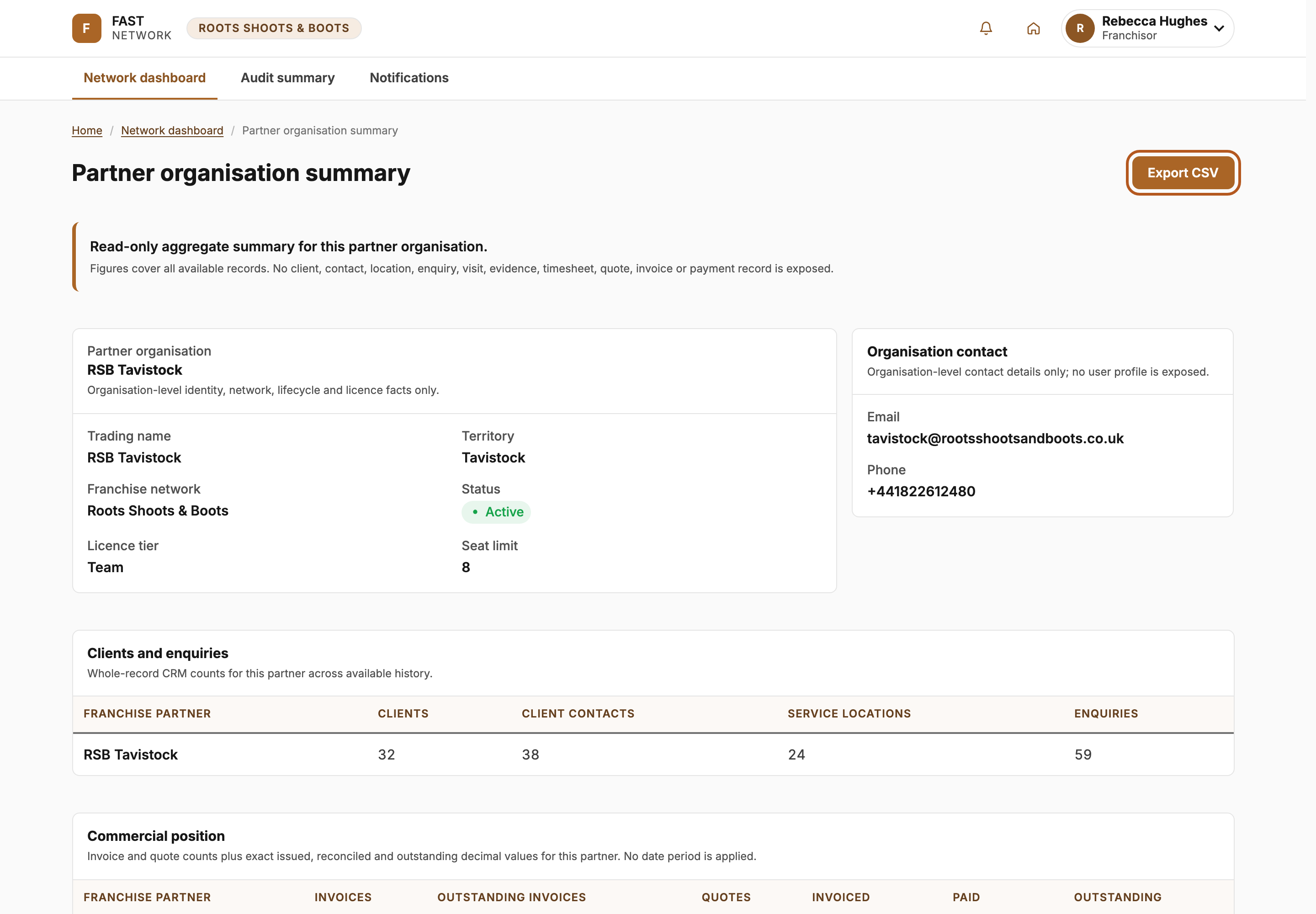This screenshot has width=1316, height=914.
Task: Click the Paid column header
Action: 966,898
